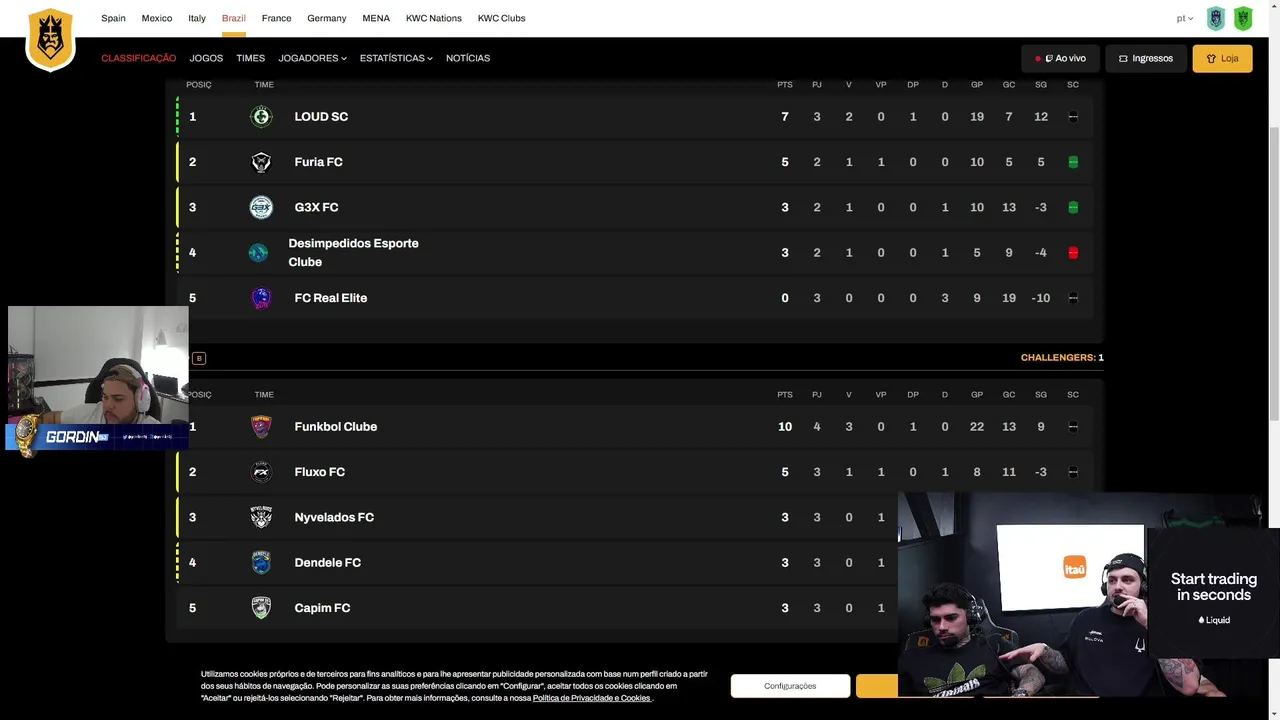Open Jogos page
The image size is (1280, 720).
(206, 58)
